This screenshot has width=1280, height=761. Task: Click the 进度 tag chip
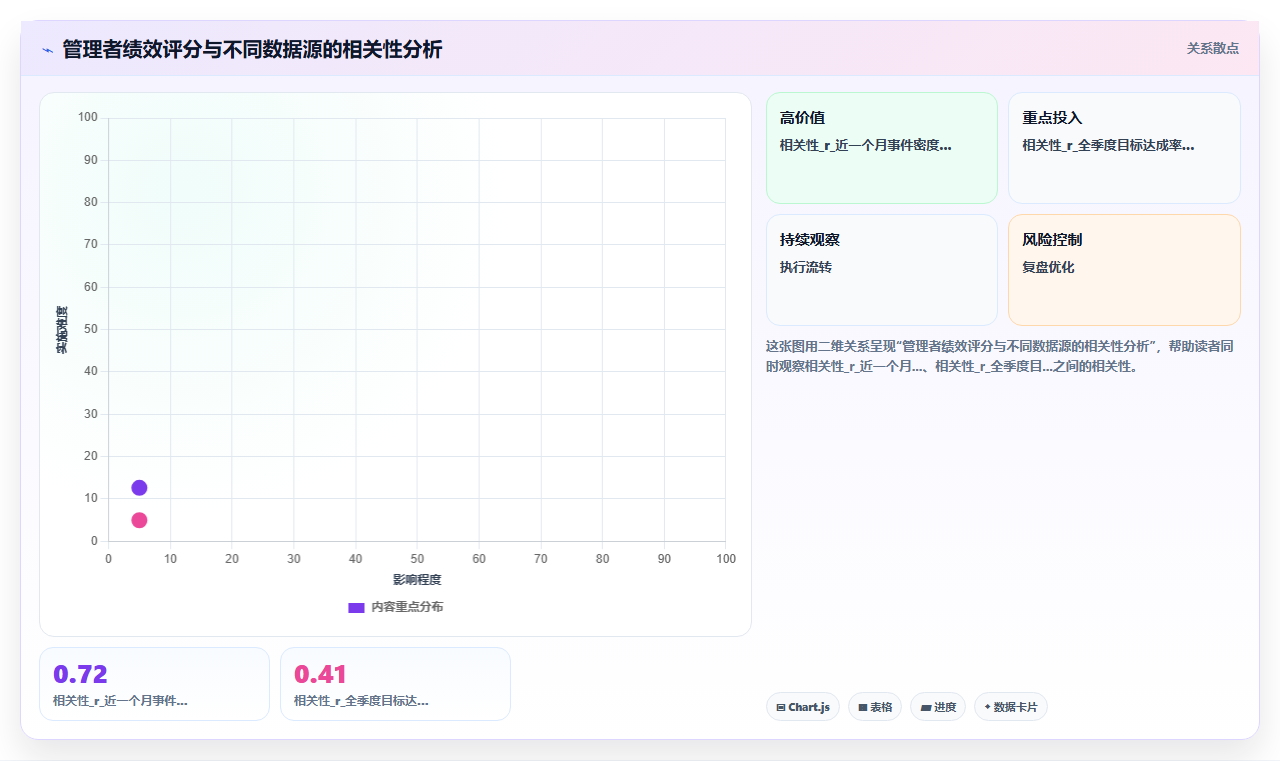click(938, 707)
